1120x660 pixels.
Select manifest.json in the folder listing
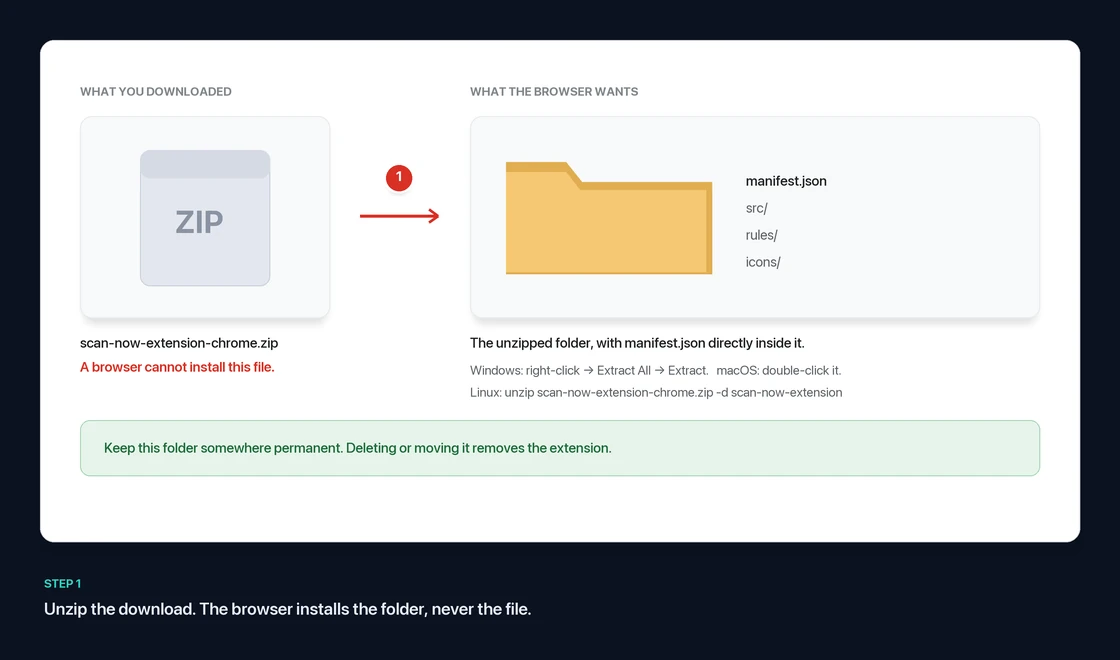click(786, 181)
